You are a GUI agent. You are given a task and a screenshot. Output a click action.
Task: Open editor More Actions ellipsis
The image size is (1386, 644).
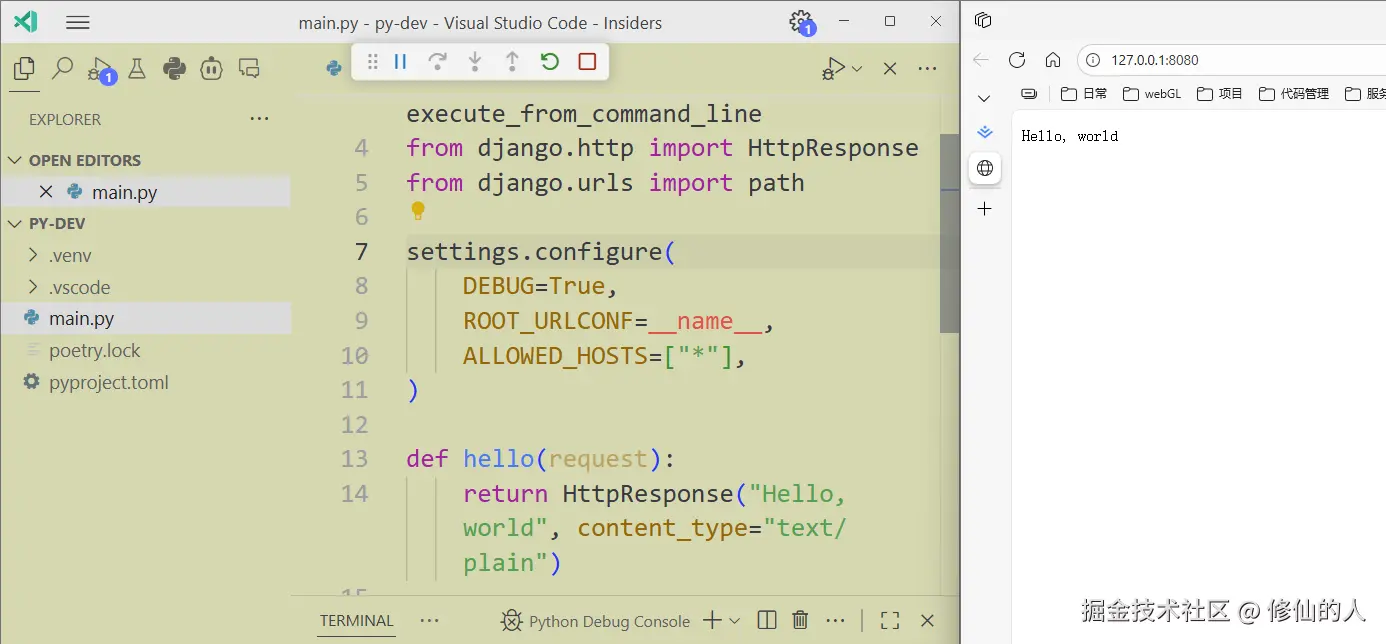pyautogui.click(x=927, y=68)
